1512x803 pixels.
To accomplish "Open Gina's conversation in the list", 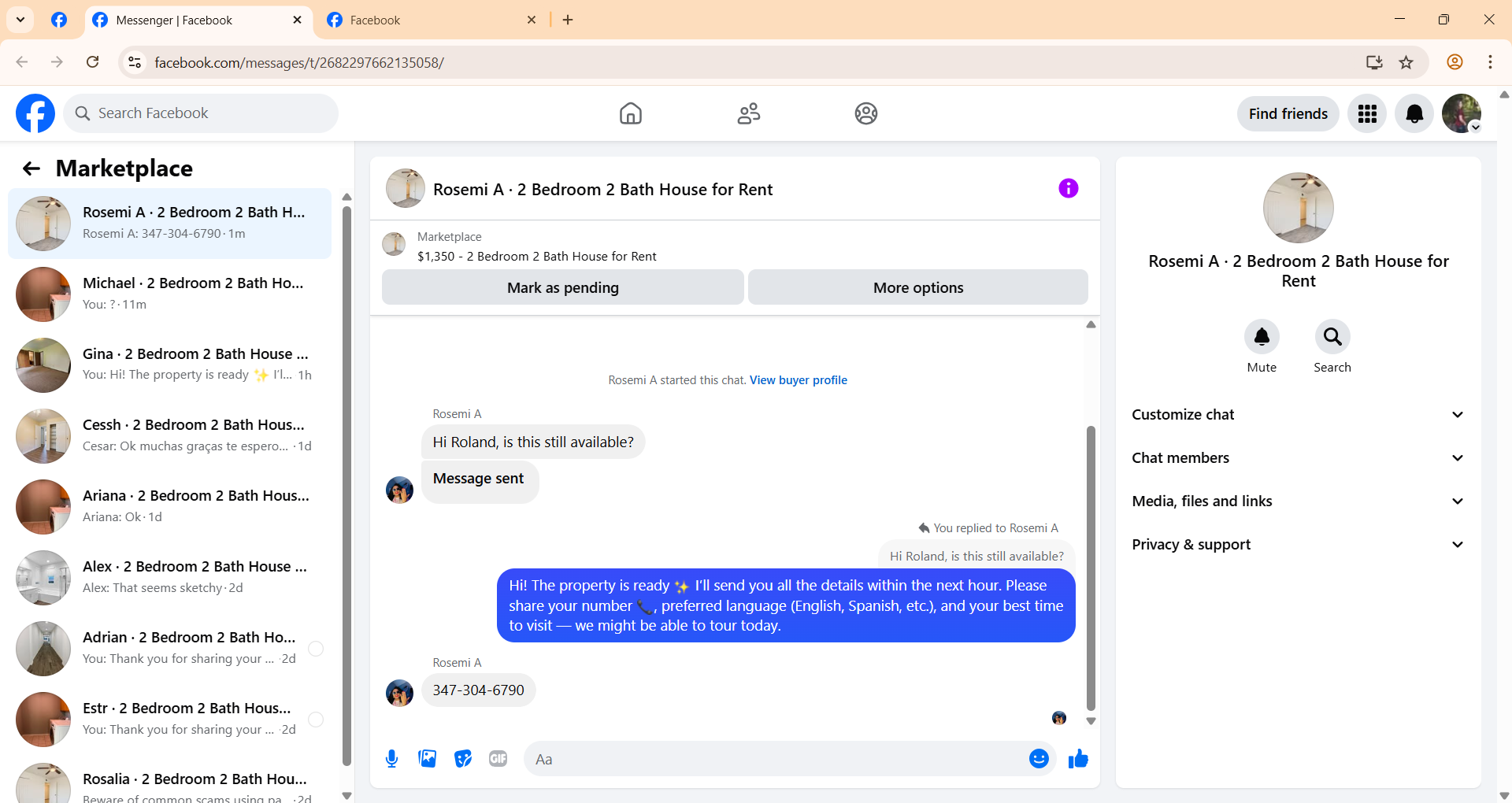I will pos(169,365).
